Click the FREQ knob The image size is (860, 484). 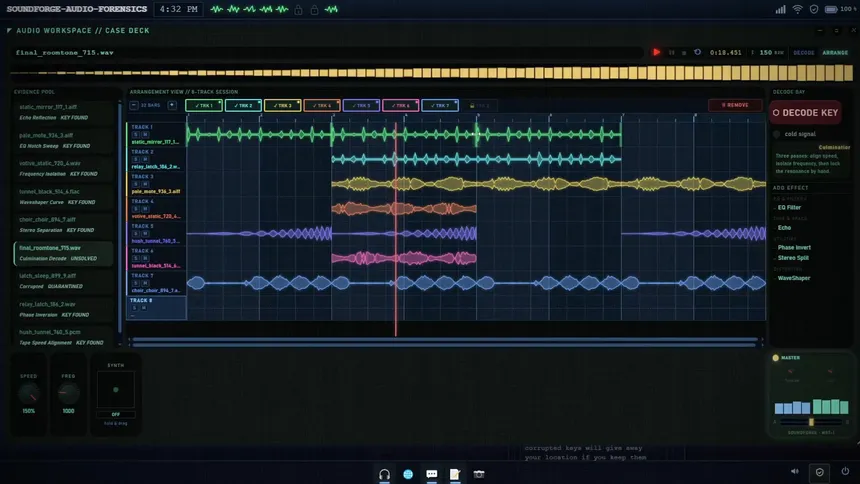pos(68,393)
